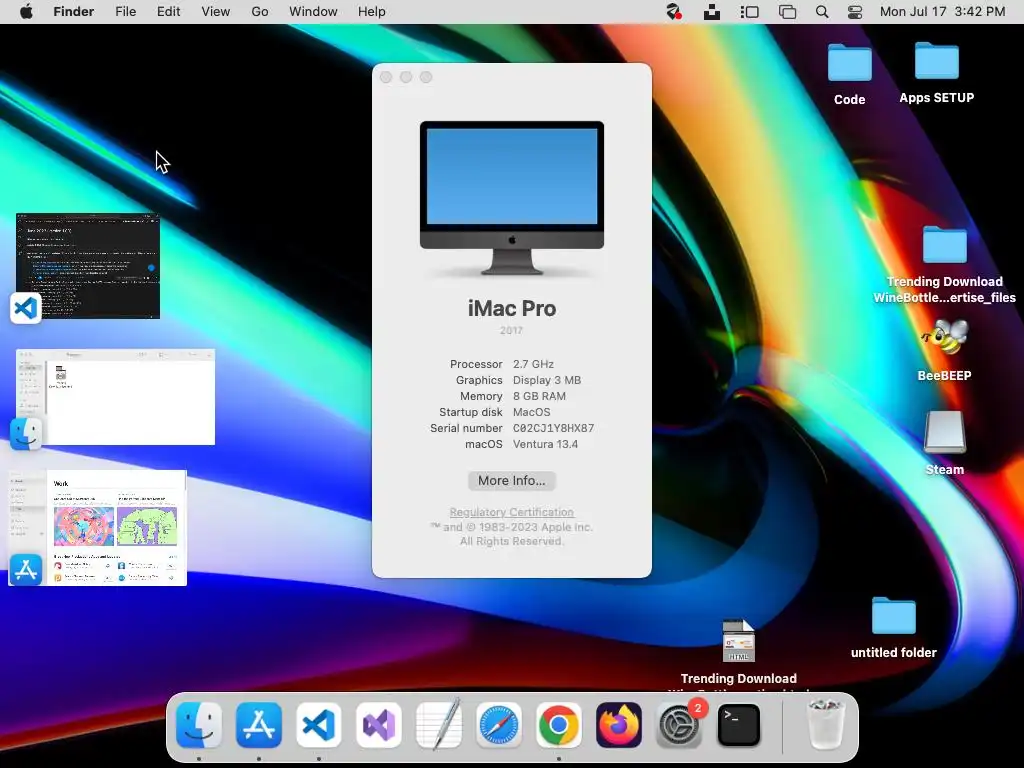Click the More Info... button

511,481
